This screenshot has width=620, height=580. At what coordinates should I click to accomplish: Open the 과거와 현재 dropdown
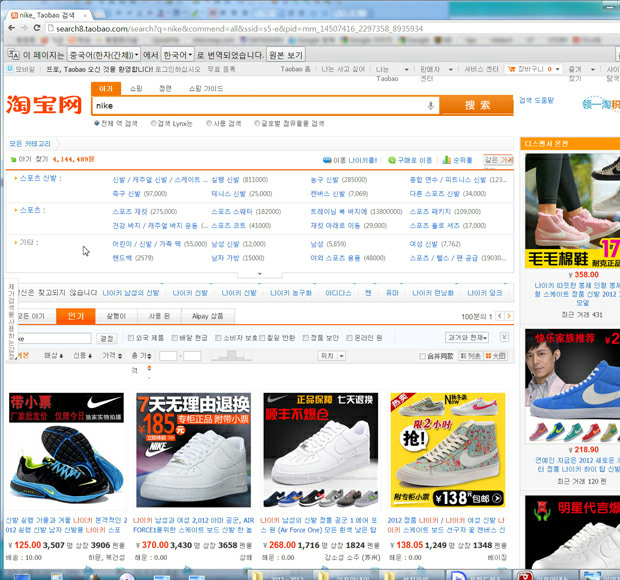pyautogui.click(x=467, y=338)
